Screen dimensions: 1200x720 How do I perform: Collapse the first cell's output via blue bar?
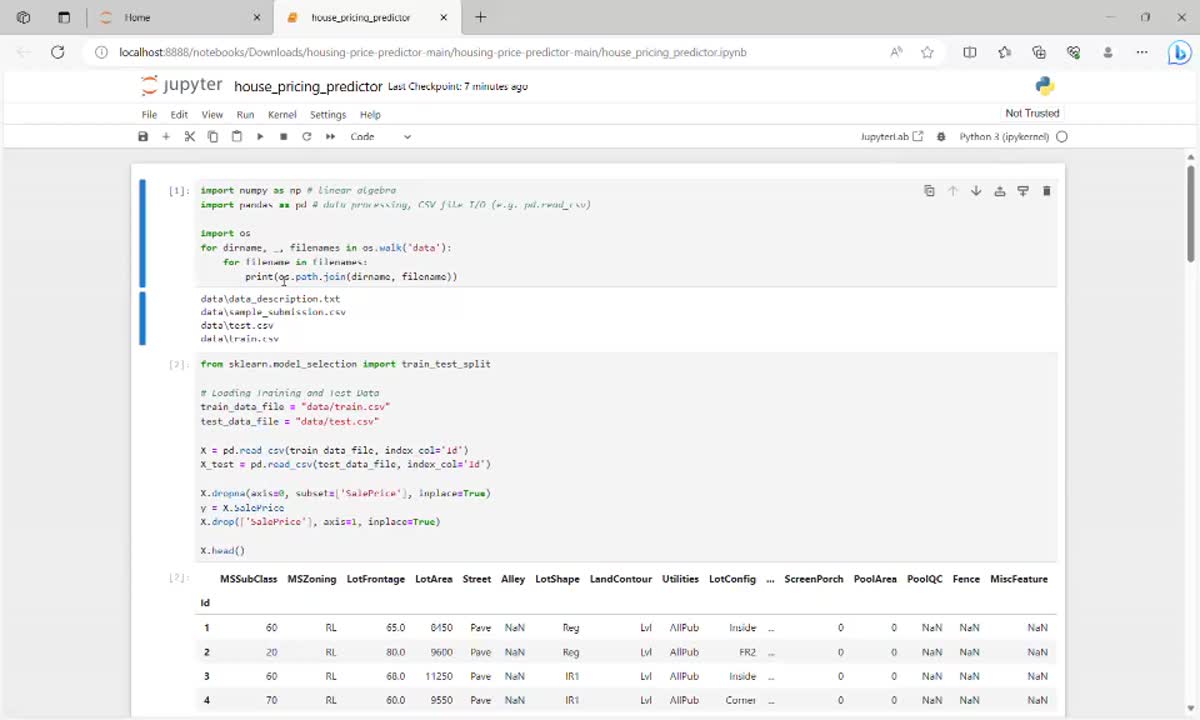[142, 318]
